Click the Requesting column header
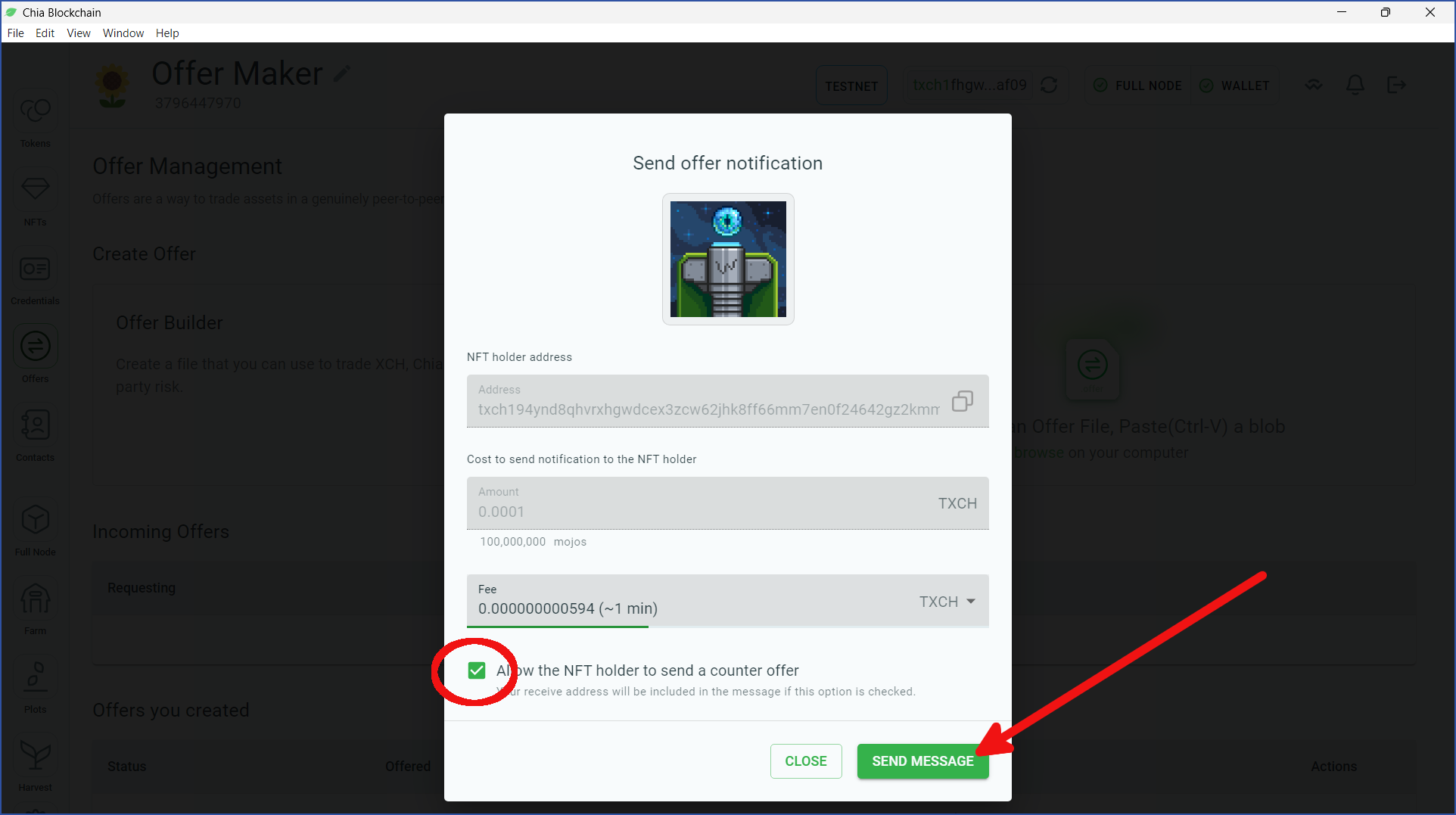Viewport: 1456px width, 815px height. 142,588
